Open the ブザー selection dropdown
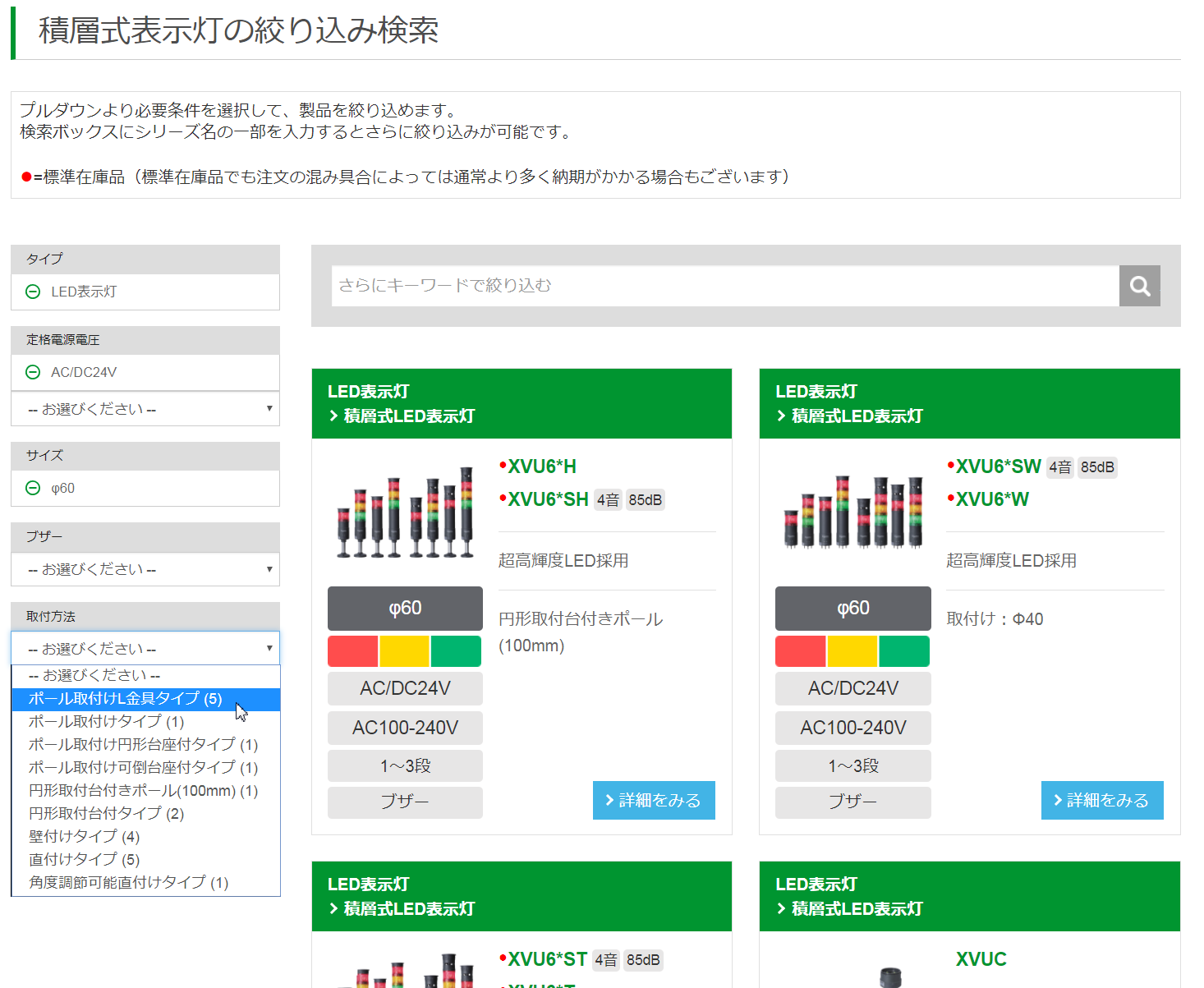This screenshot has height=988, width=1204. point(145,569)
